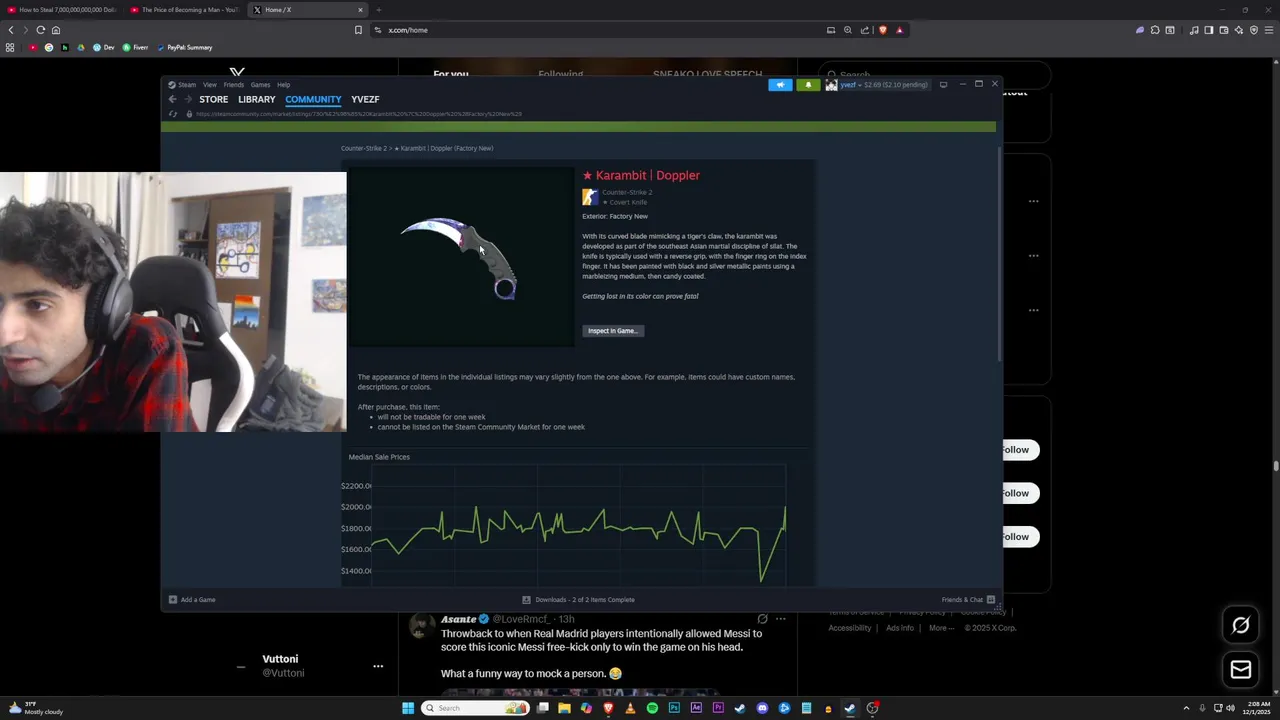Open the View menu in Steam
This screenshot has width=1280, height=720.
tap(210, 85)
